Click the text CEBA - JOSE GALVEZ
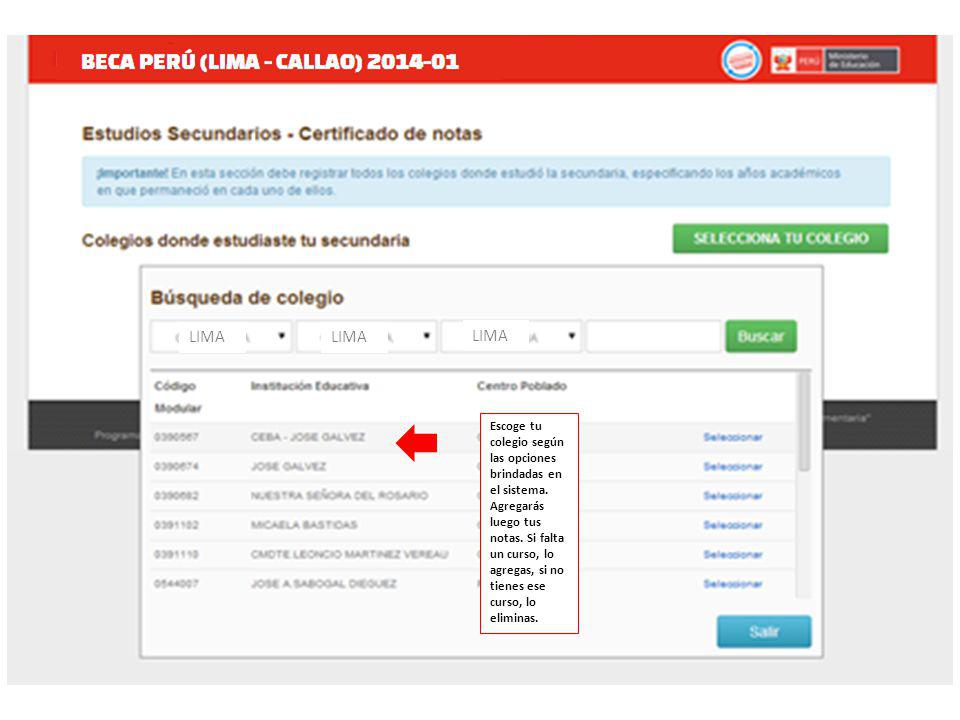Image resolution: width=960 pixels, height=720 pixels. (308, 437)
